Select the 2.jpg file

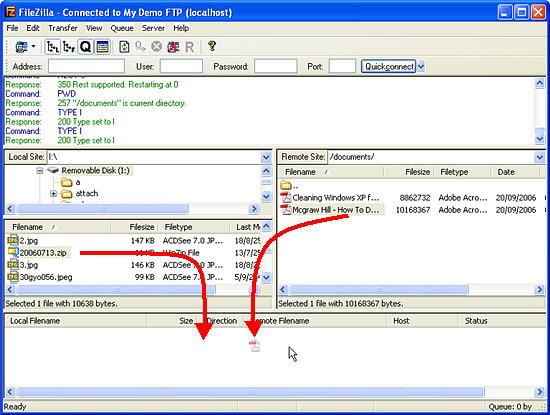[29, 241]
